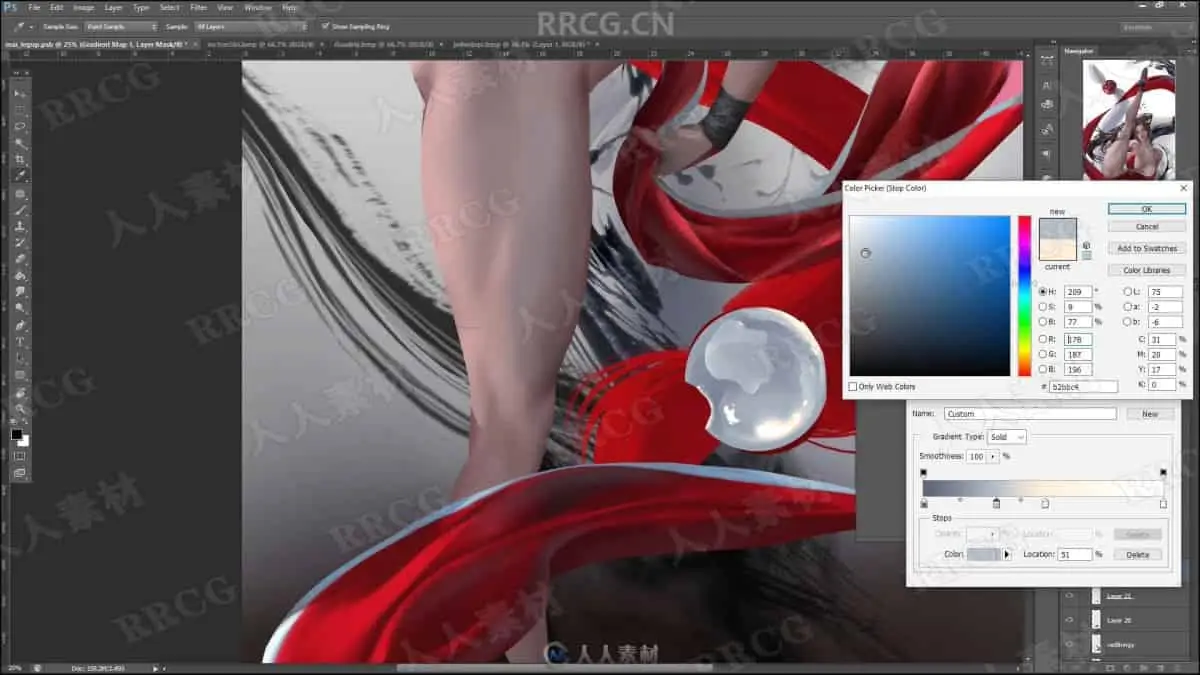Click Add to Swatches button

point(1146,248)
